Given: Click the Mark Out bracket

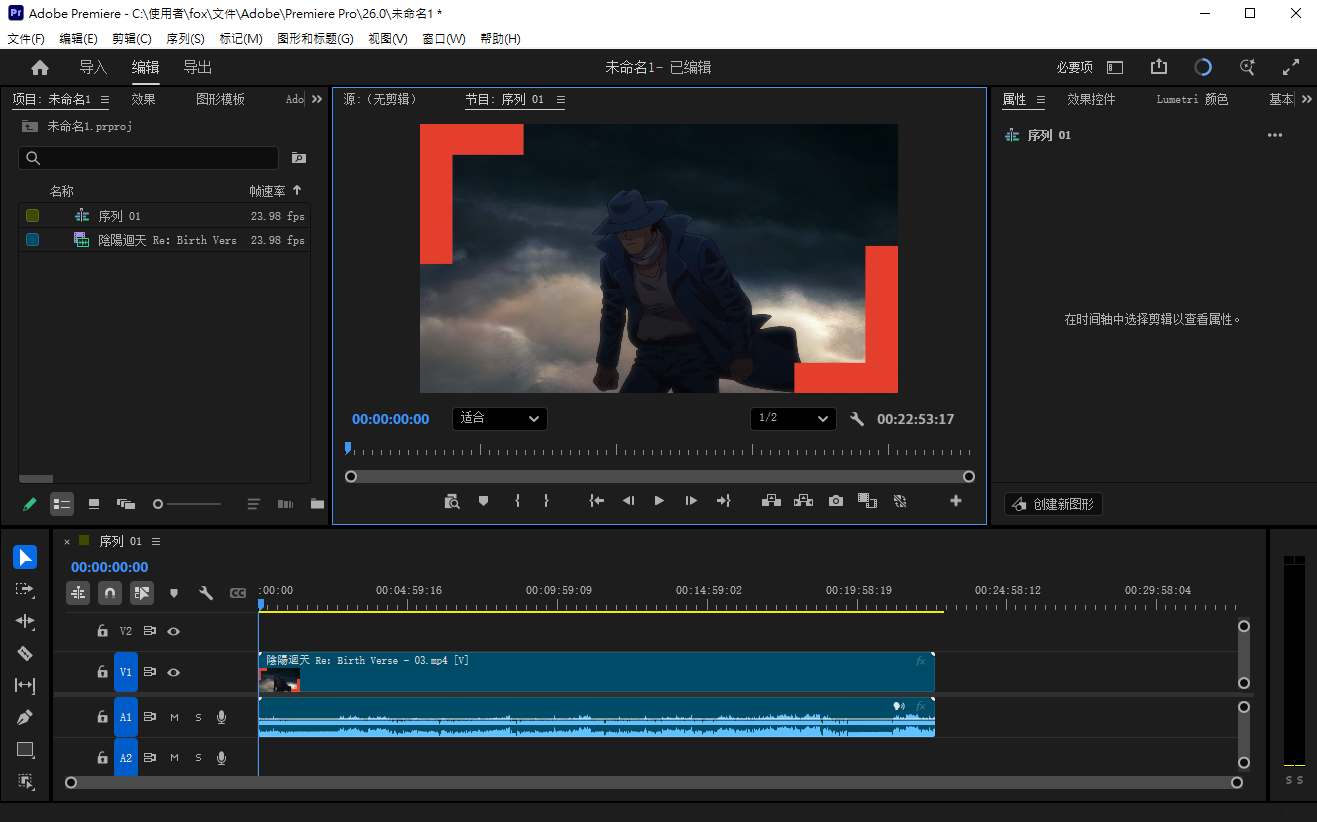Looking at the screenshot, I should click(x=546, y=501).
